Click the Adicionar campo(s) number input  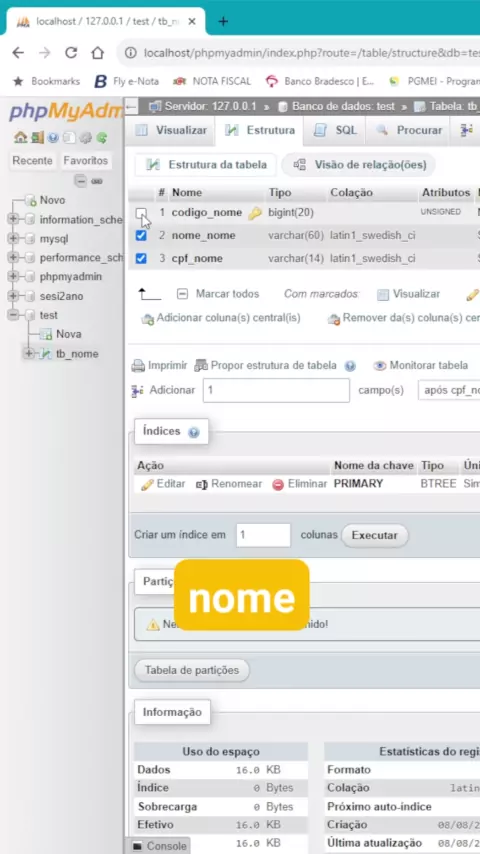(x=276, y=391)
